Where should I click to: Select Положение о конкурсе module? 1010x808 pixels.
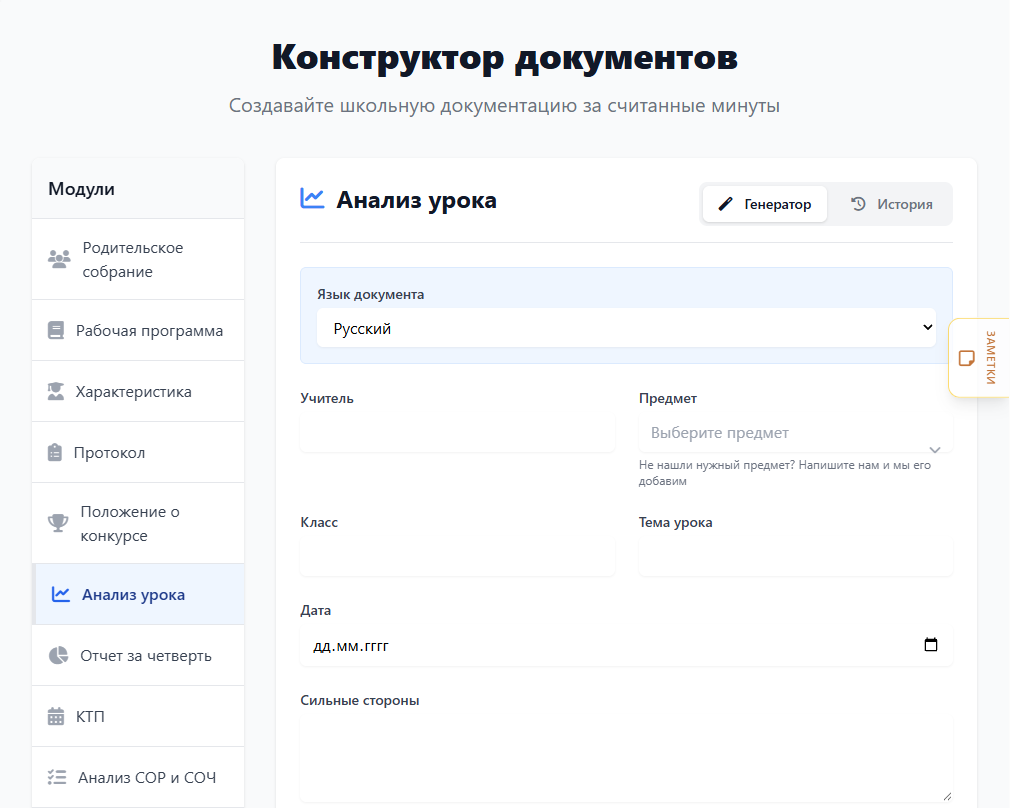[138, 523]
